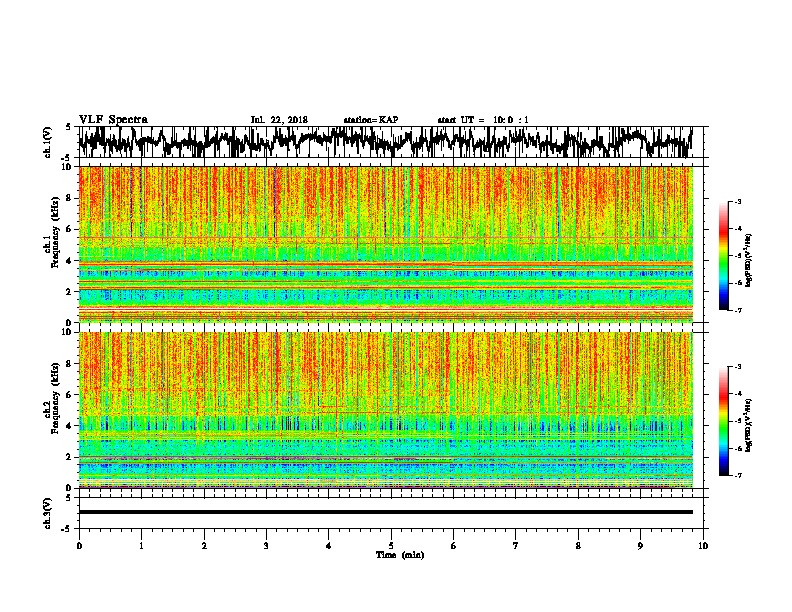Click the ch.1 waveform trace panel

pos(391,142)
